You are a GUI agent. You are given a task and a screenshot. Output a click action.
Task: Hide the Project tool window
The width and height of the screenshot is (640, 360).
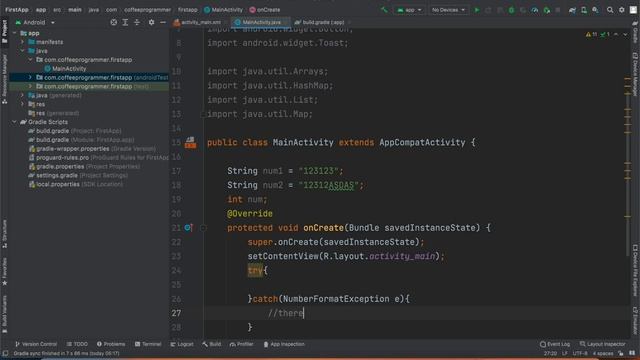point(163,22)
